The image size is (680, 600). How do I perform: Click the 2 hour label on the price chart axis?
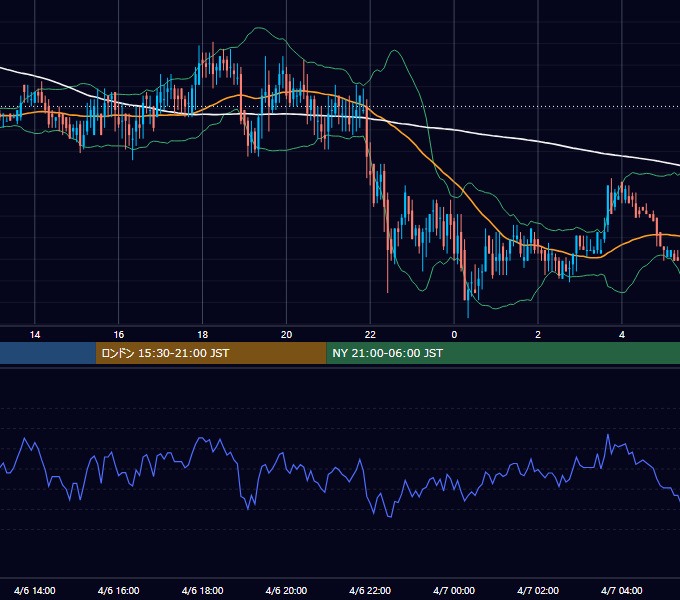pyautogui.click(x=538, y=335)
